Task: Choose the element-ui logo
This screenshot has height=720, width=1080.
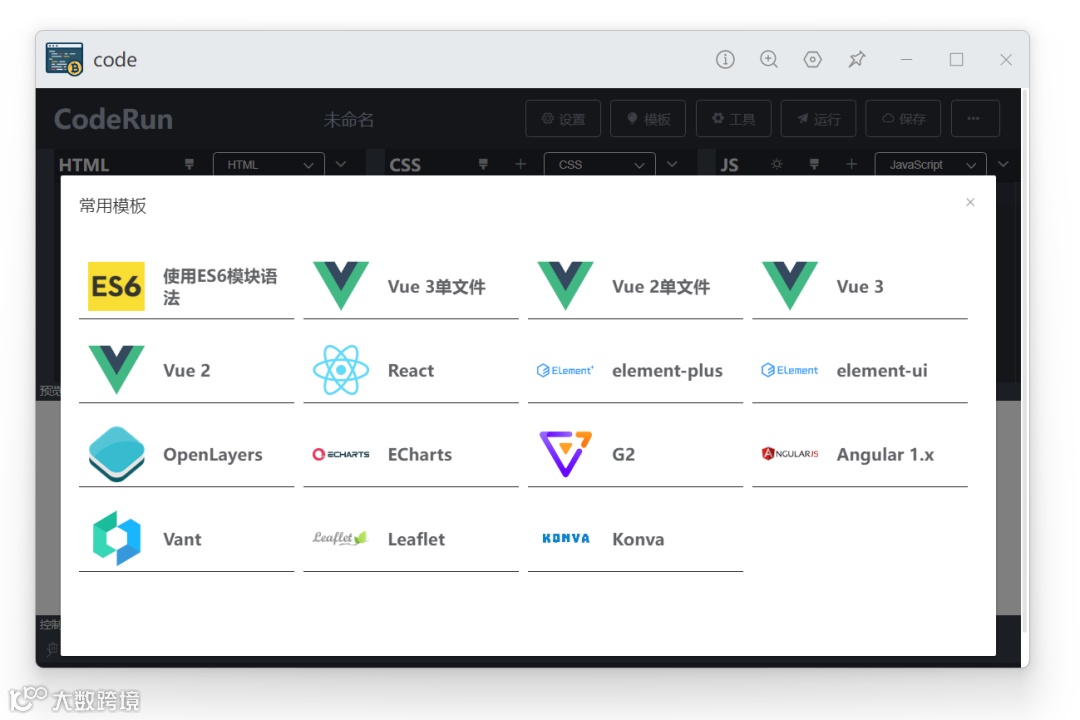Action: [790, 370]
